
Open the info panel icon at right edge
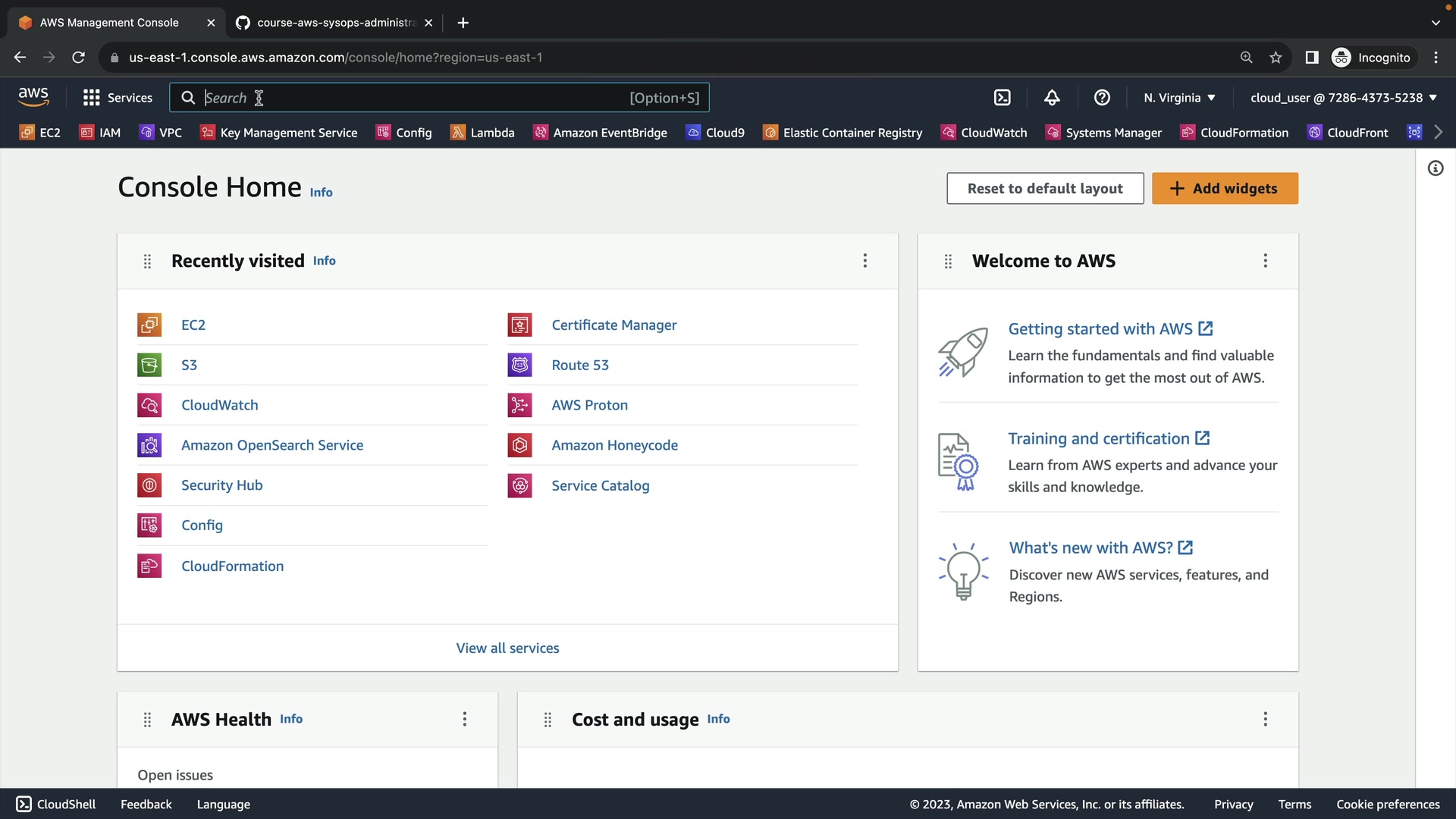pyautogui.click(x=1436, y=168)
